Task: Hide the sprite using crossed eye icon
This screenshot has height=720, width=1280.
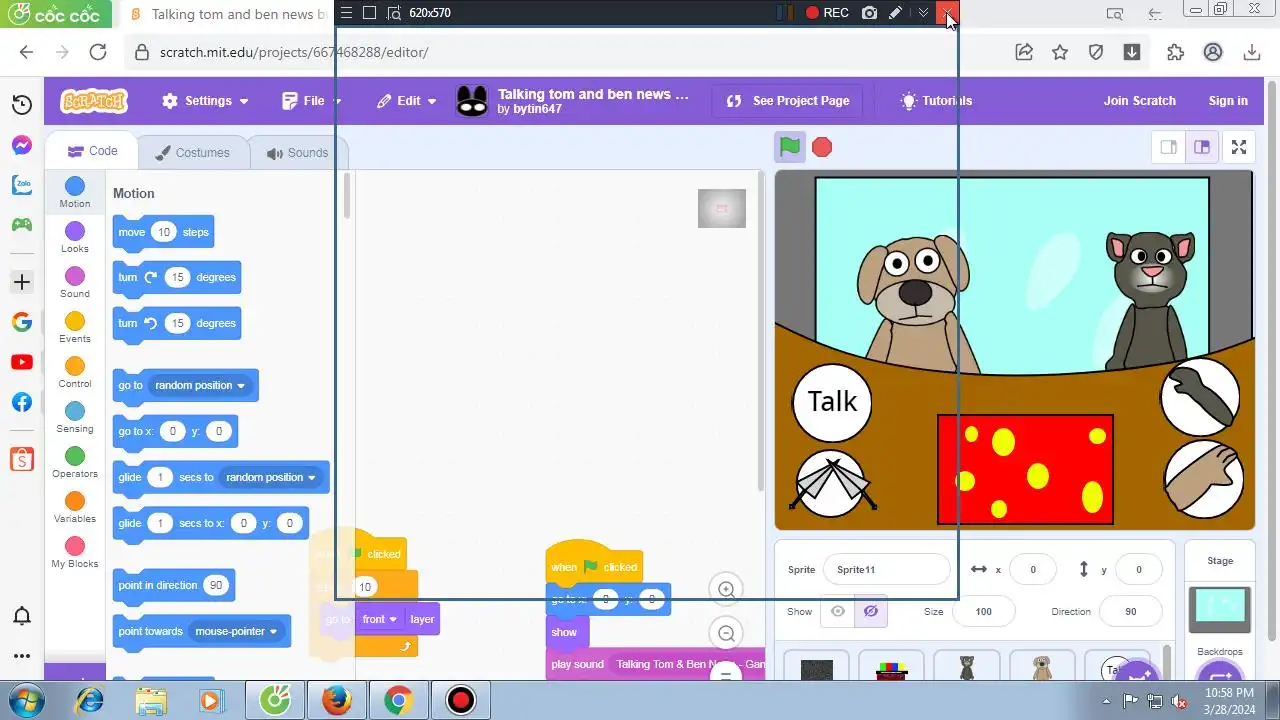Action: (x=870, y=611)
